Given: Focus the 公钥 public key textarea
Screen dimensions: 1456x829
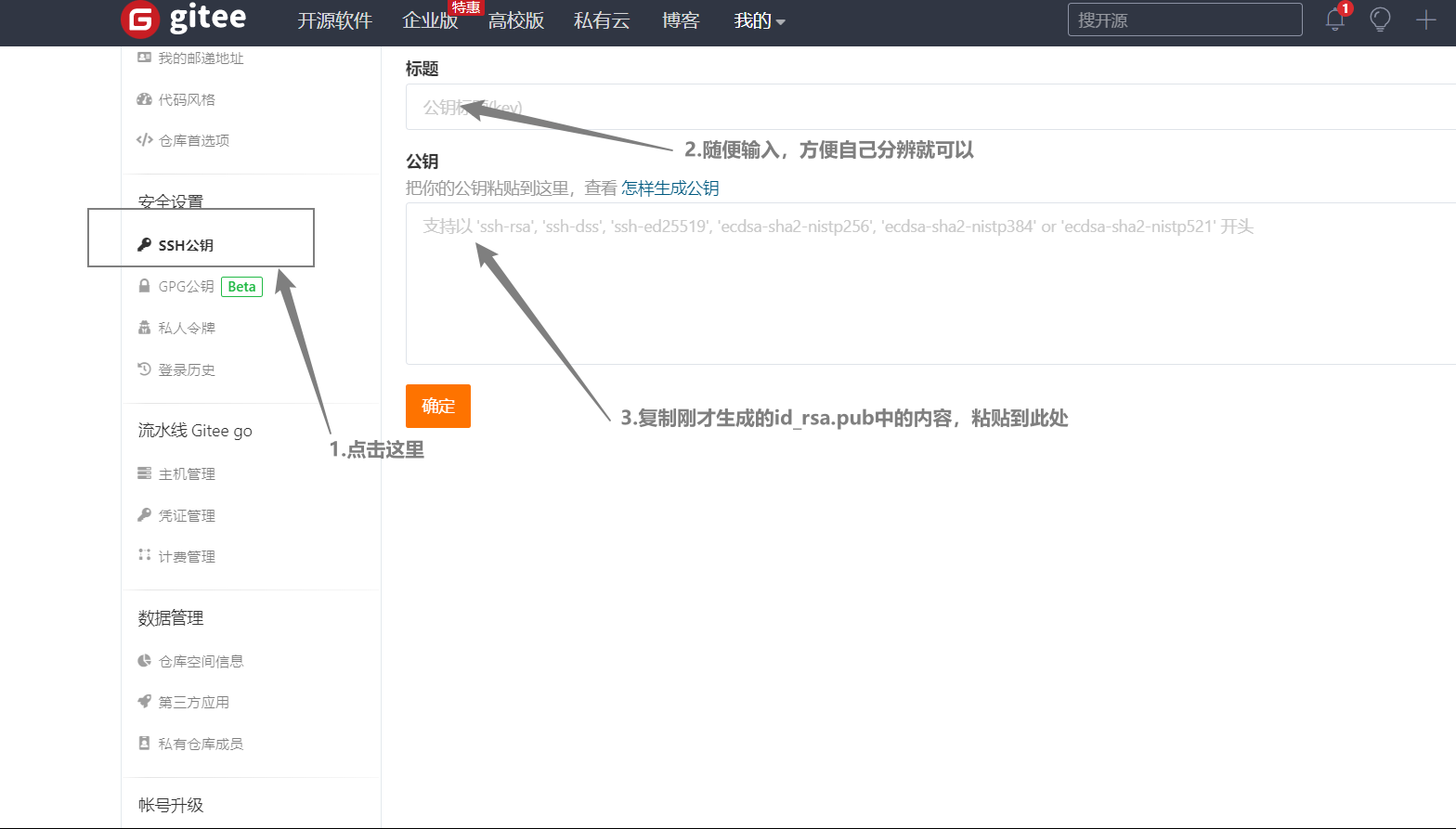Looking at the screenshot, I should (x=930, y=283).
